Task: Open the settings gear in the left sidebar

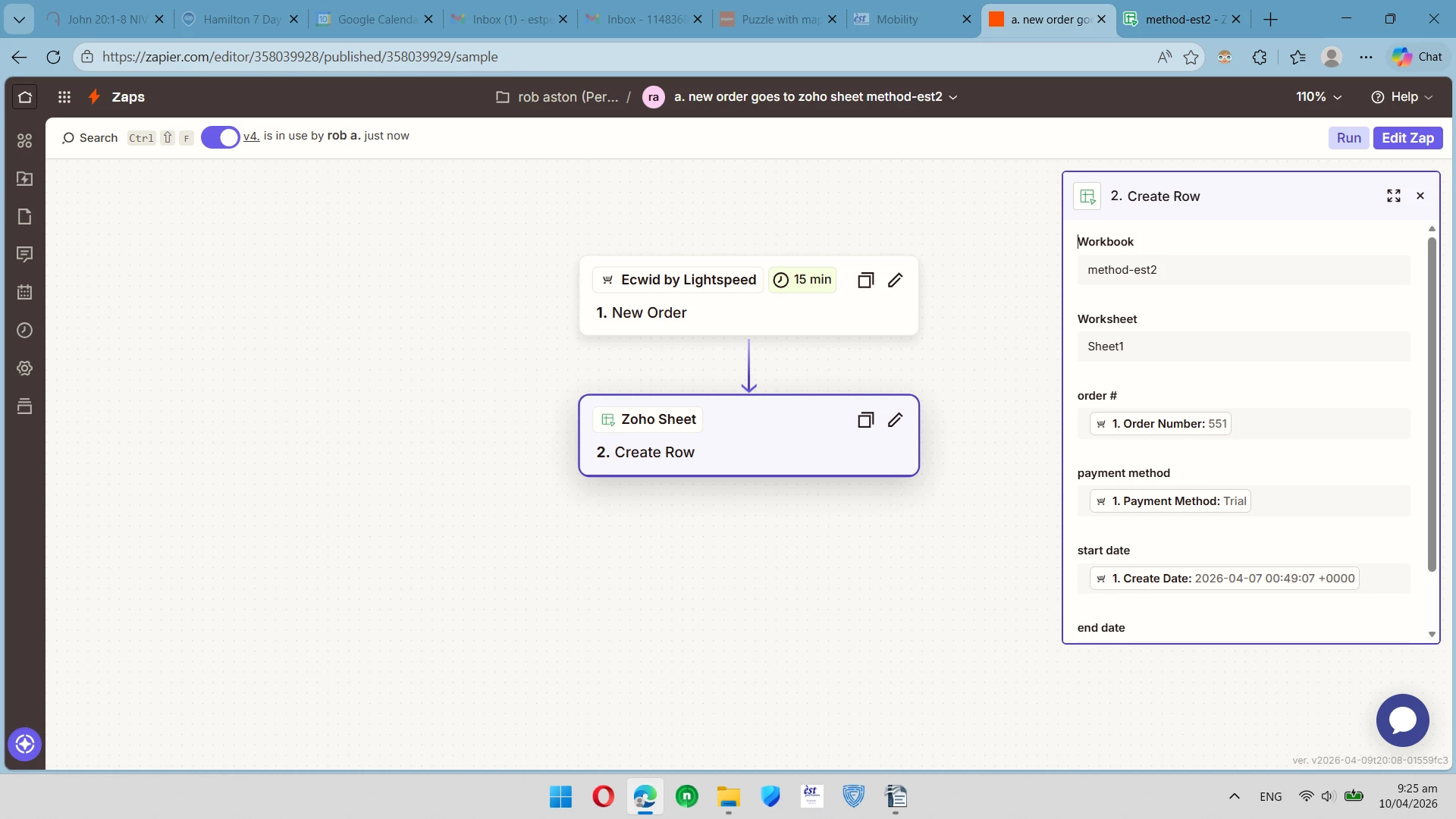Action: click(25, 369)
